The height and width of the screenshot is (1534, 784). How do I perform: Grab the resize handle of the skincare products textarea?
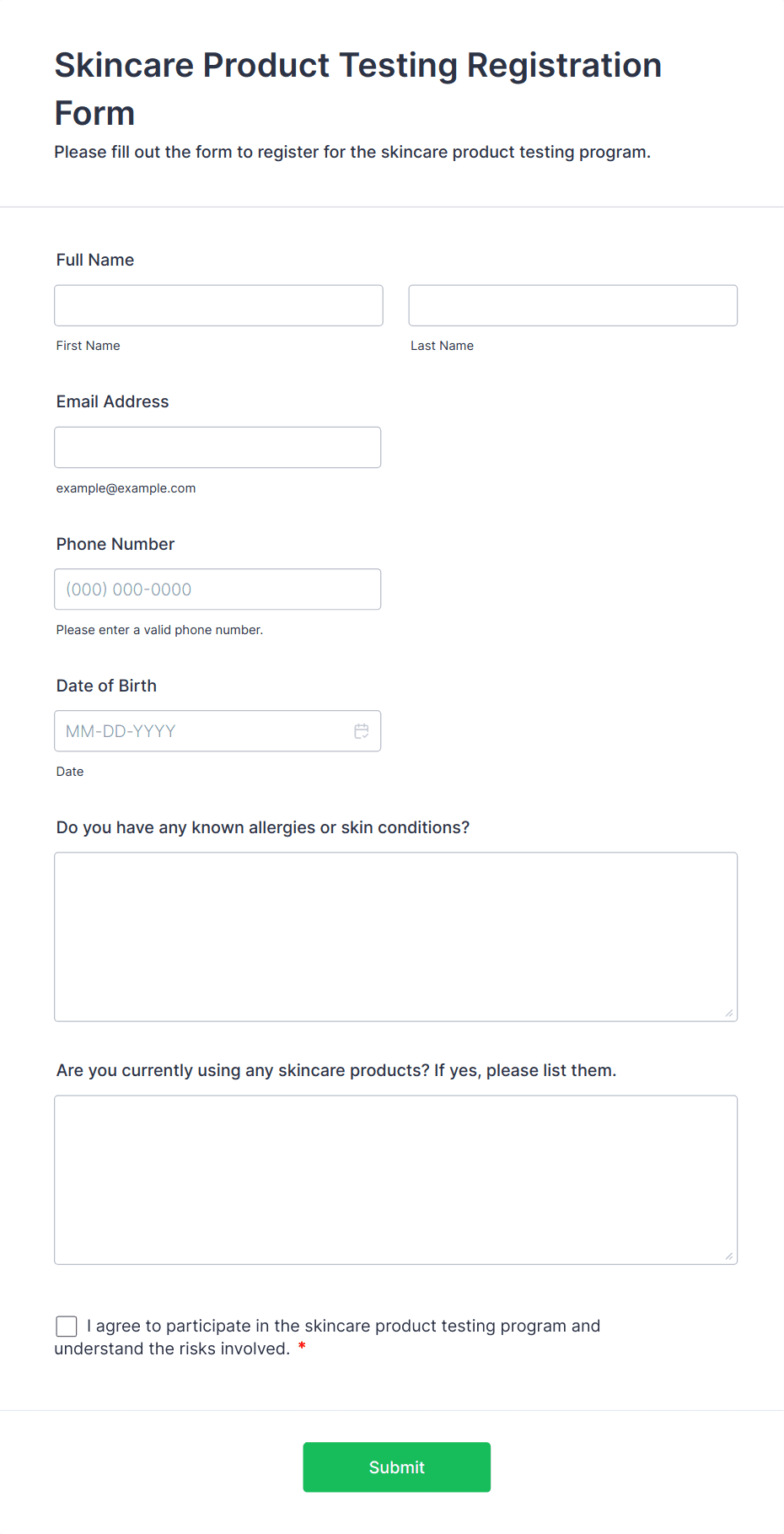coord(729,1256)
